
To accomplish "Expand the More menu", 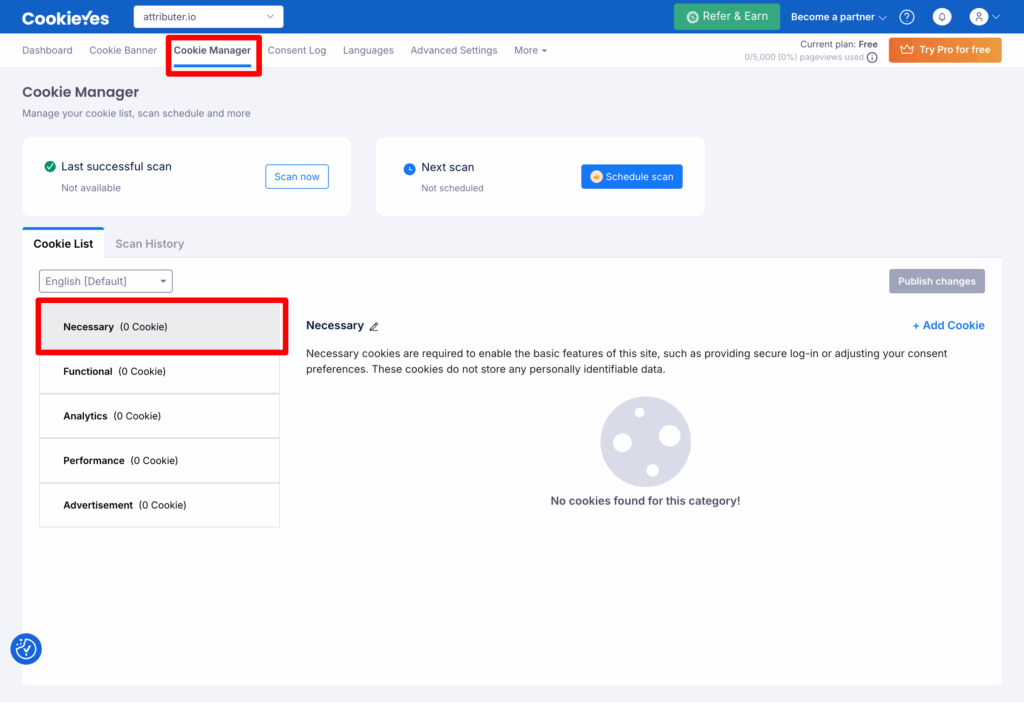I will tap(530, 50).
